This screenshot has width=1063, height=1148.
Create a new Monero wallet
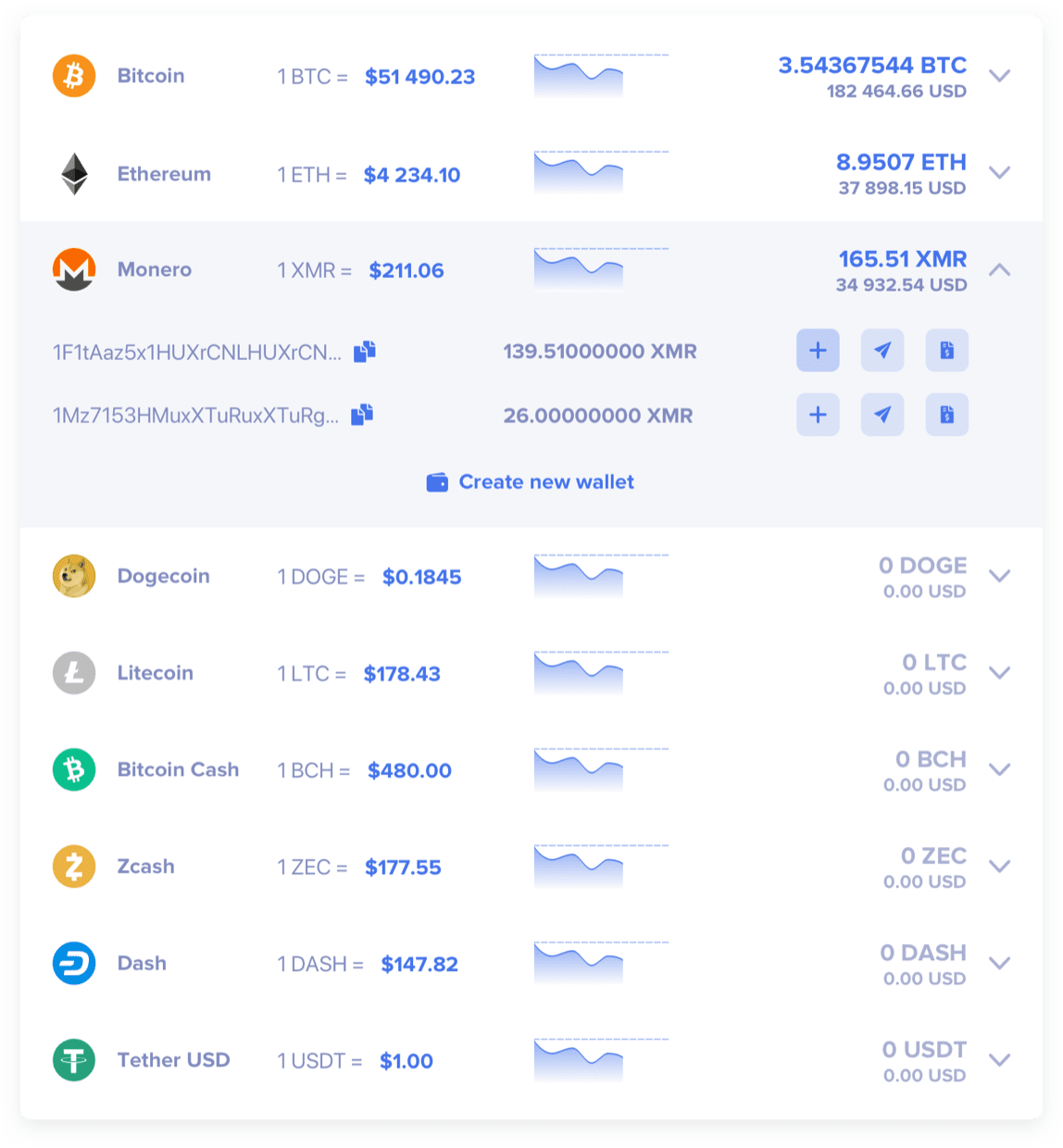[x=531, y=482]
